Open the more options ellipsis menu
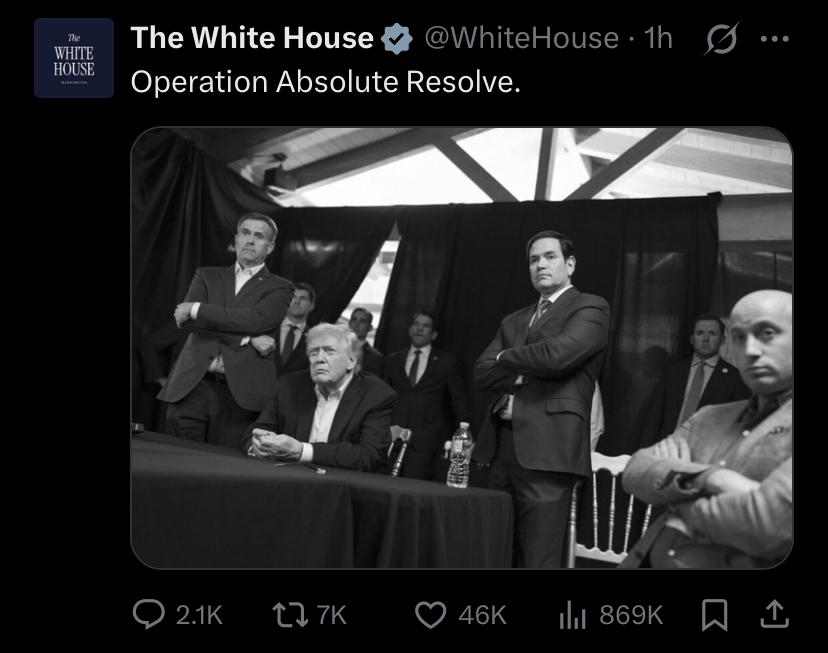Screen dimensions: 828x653 click(775, 39)
